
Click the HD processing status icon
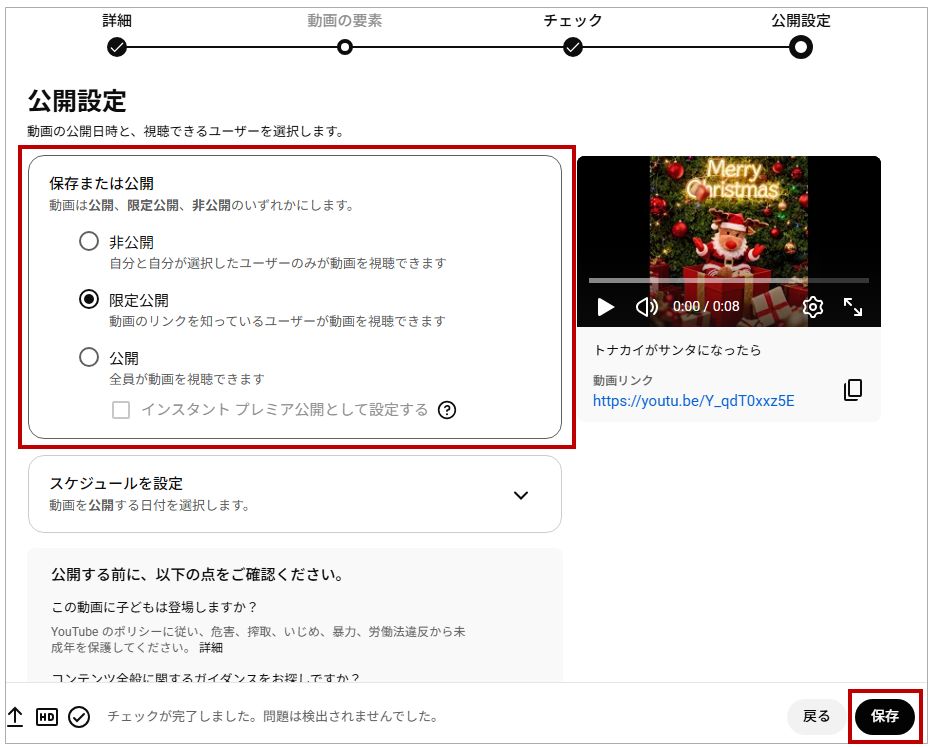46,716
